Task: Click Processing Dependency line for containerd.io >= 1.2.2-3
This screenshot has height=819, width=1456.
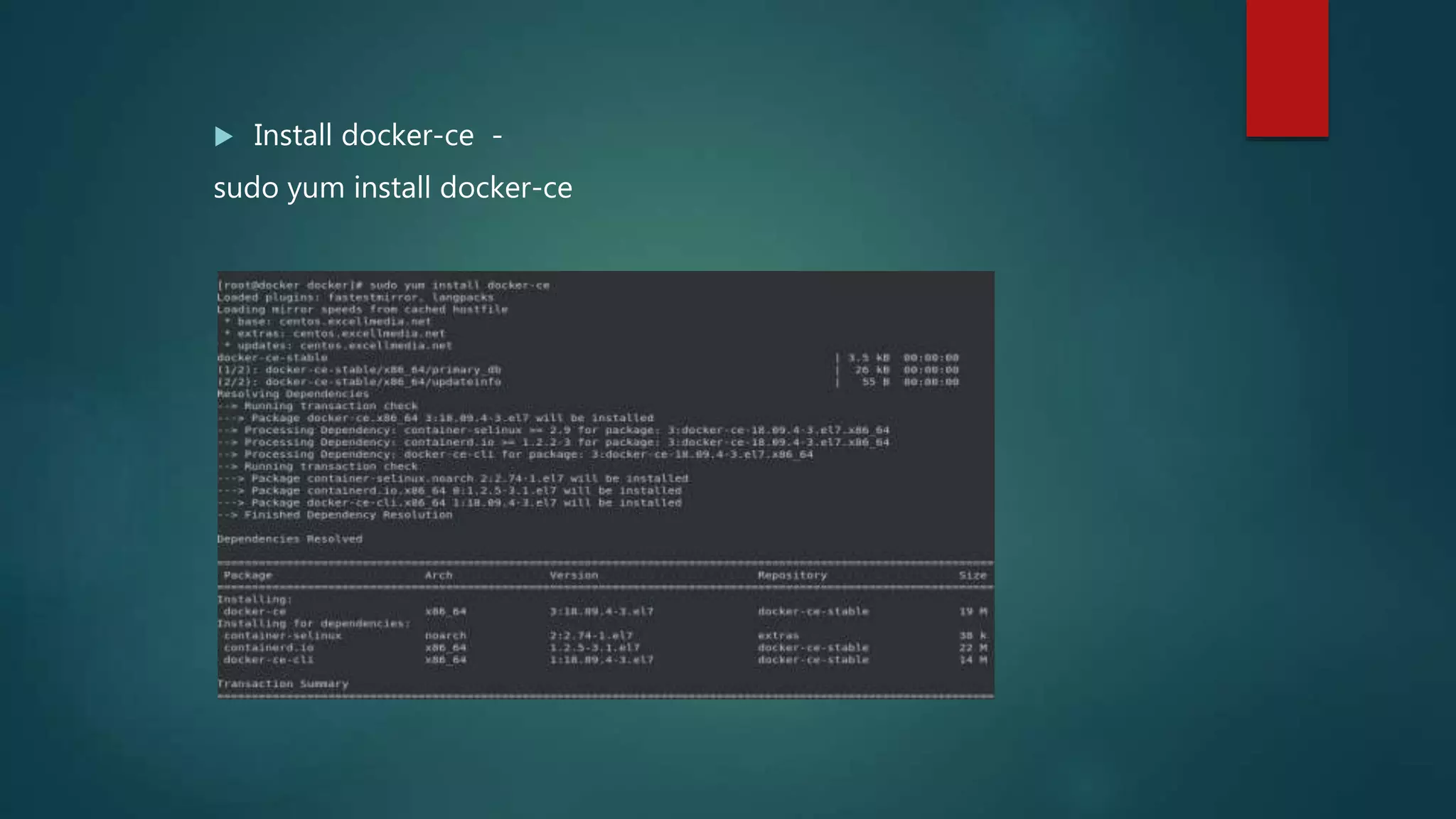Action: click(553, 442)
